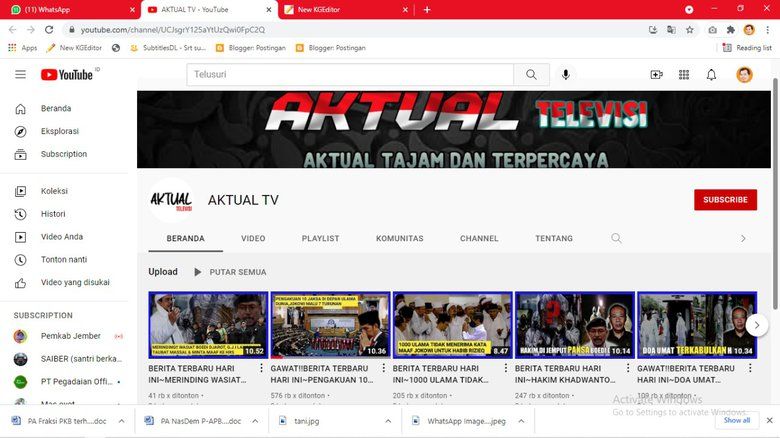Show next videos with the carousel arrow
This screenshot has height=438, width=780.
pos(757,325)
